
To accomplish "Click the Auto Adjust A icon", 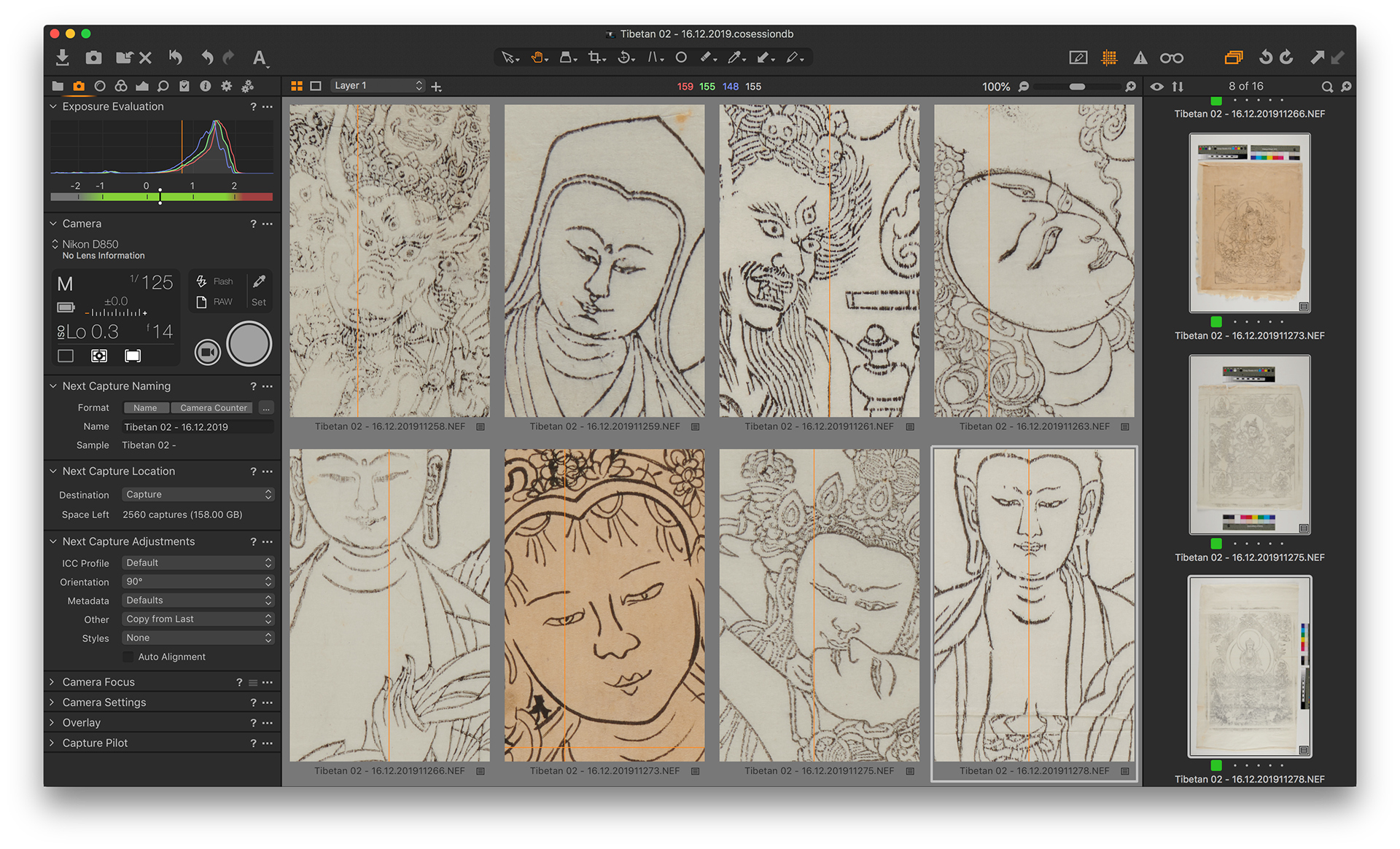I will (260, 58).
